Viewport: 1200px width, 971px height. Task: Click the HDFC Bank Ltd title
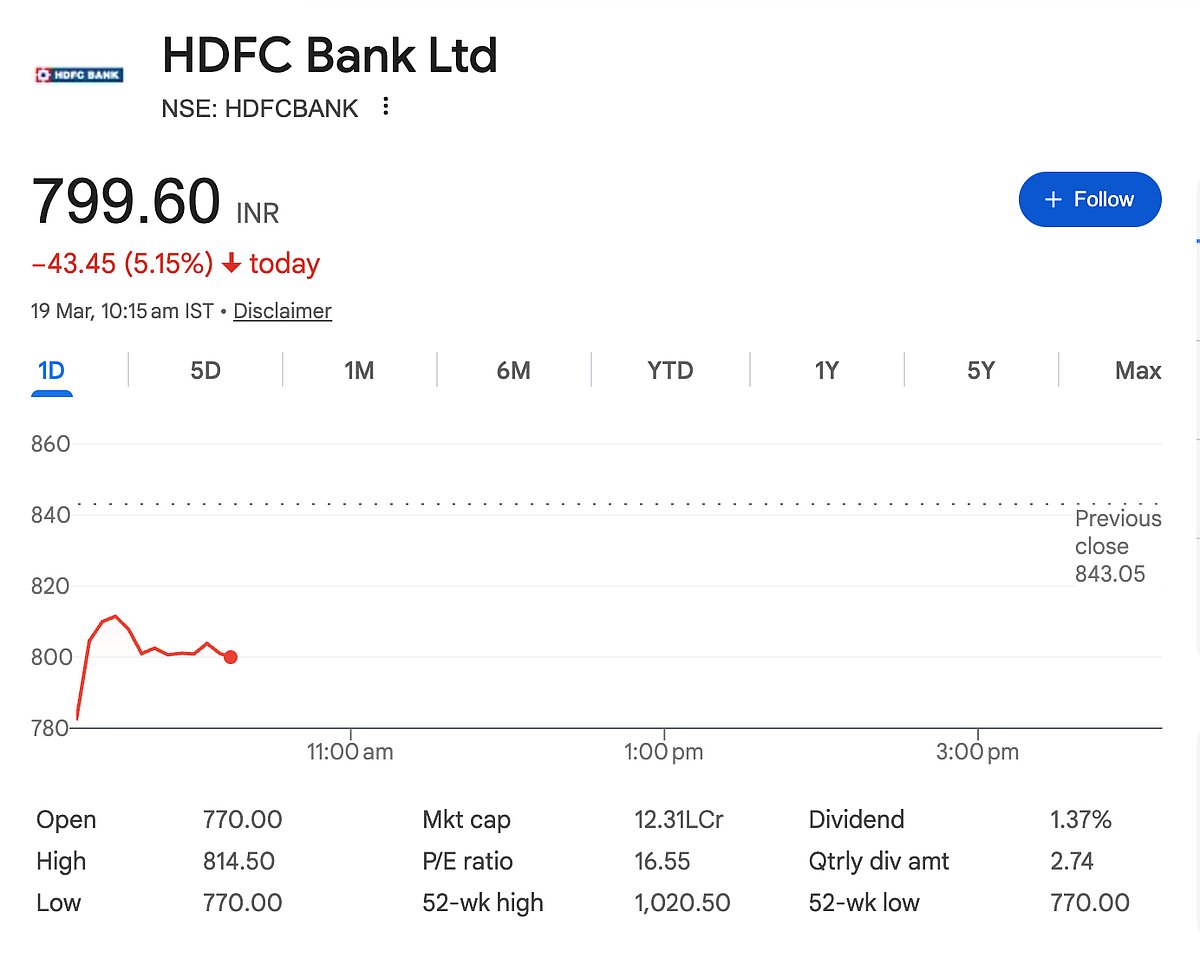tap(329, 55)
